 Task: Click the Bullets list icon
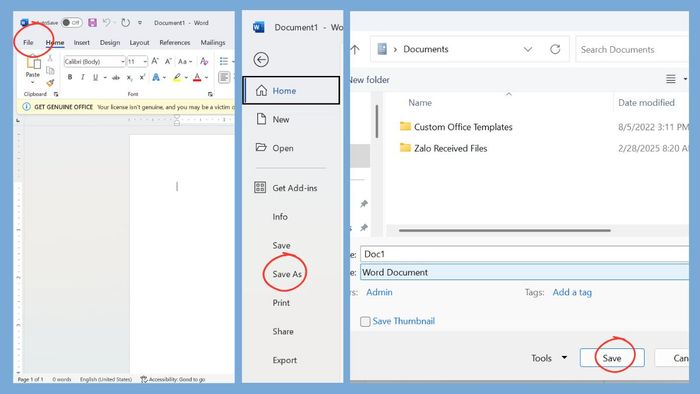[224, 61]
